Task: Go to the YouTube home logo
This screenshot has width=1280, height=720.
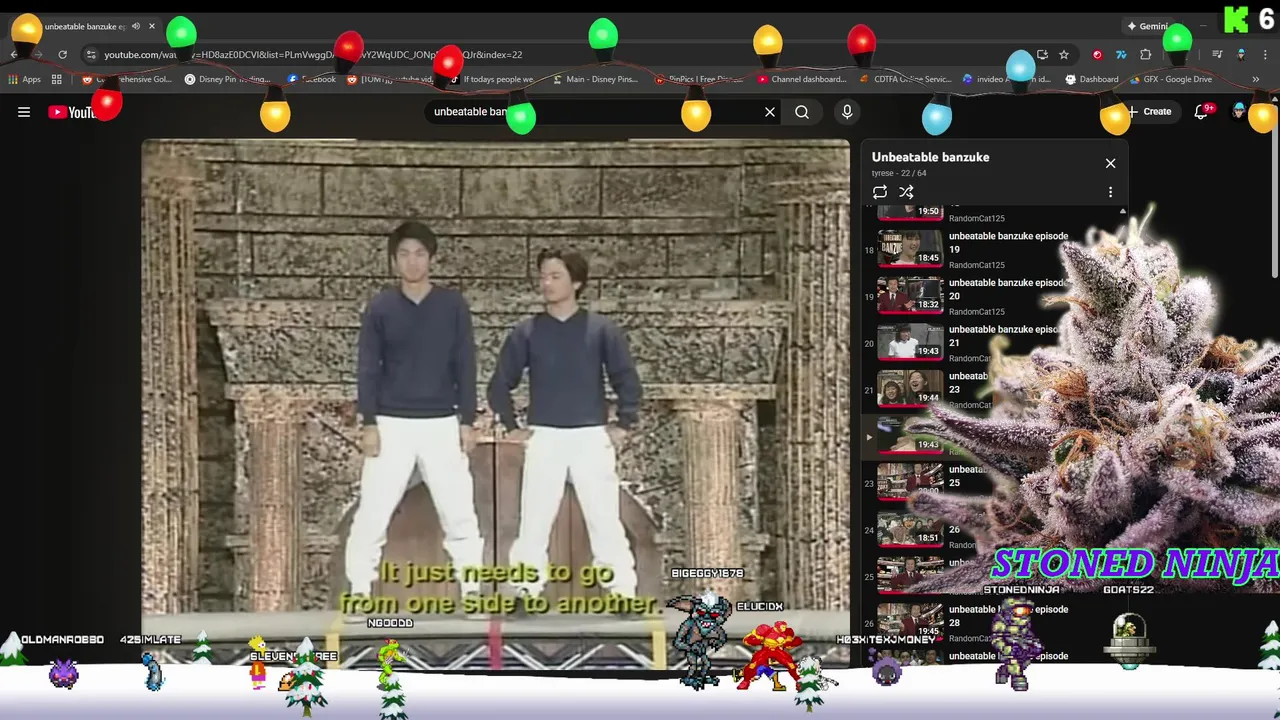Action: (72, 112)
